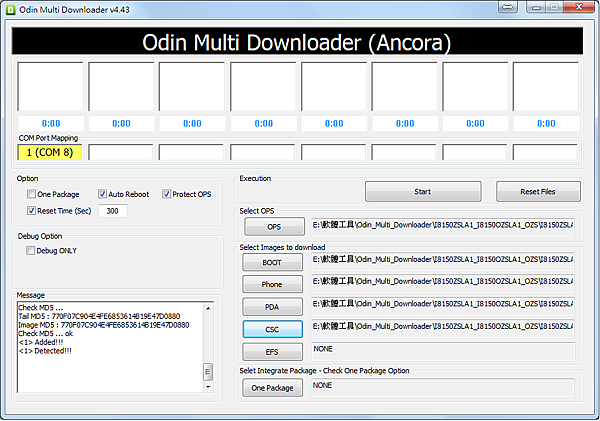Click the One Package file button
Screen dimensions: 600x421
coord(272,388)
